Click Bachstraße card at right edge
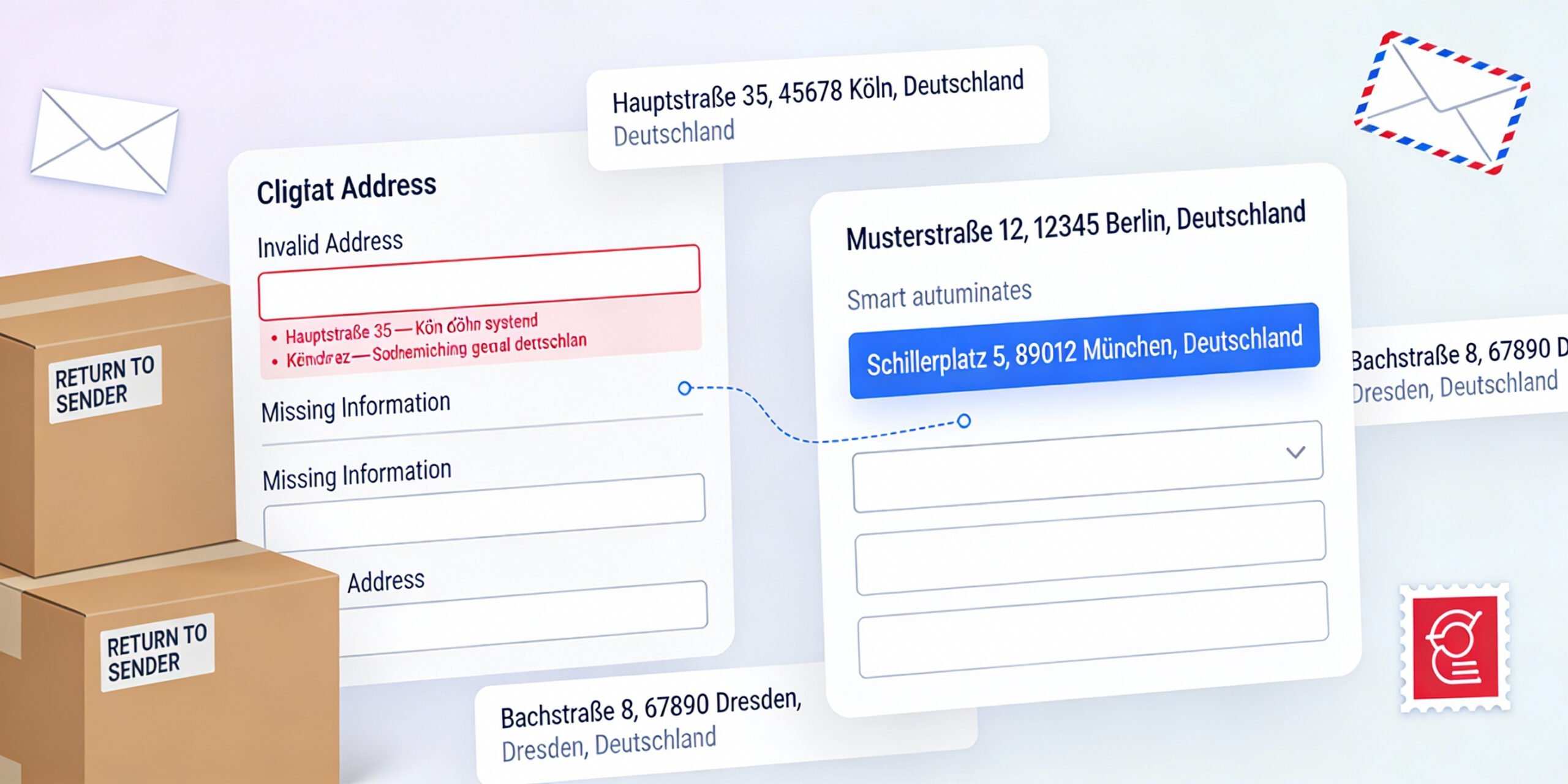 [1458, 371]
